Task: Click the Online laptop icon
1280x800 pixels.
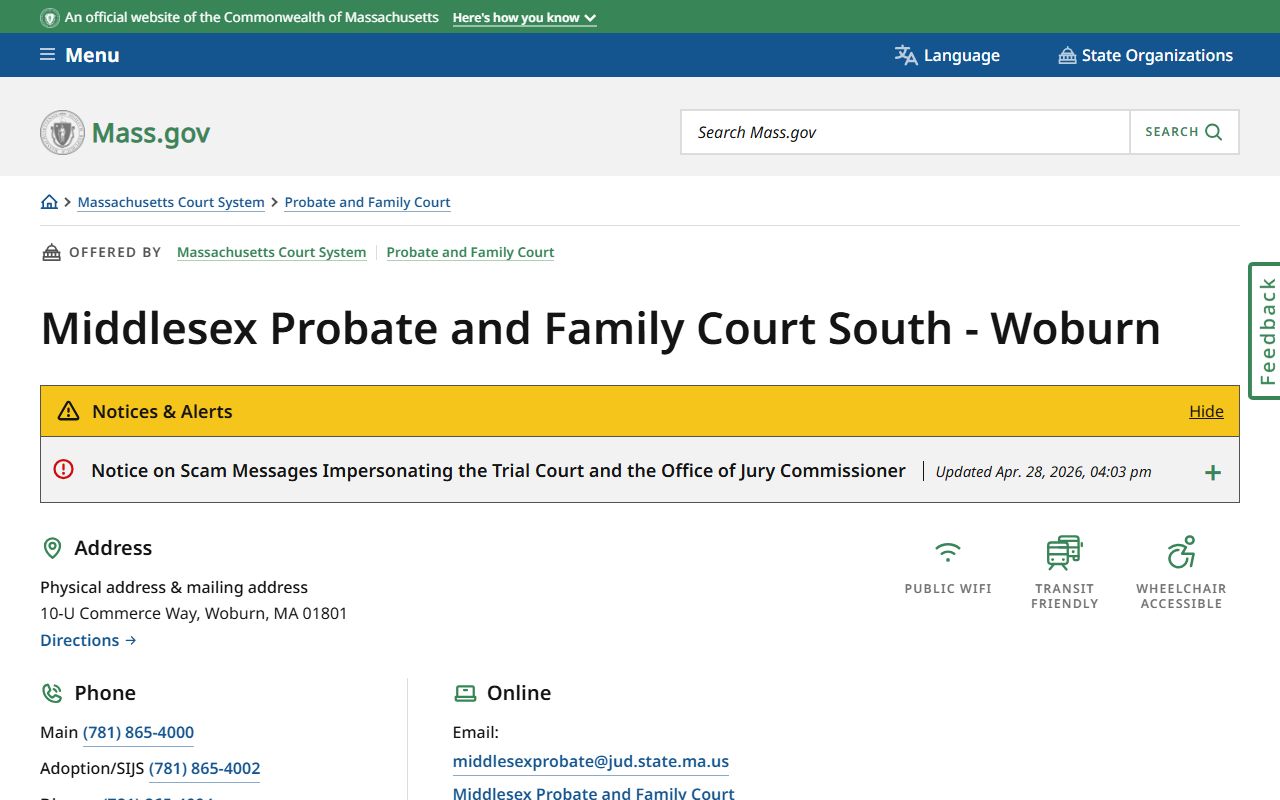Action: click(x=465, y=693)
